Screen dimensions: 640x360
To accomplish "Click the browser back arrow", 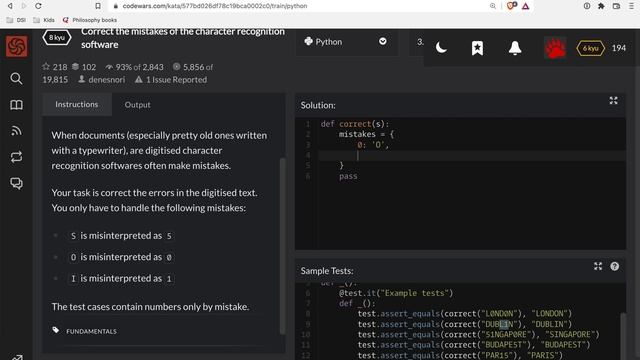I will pos(10,6).
